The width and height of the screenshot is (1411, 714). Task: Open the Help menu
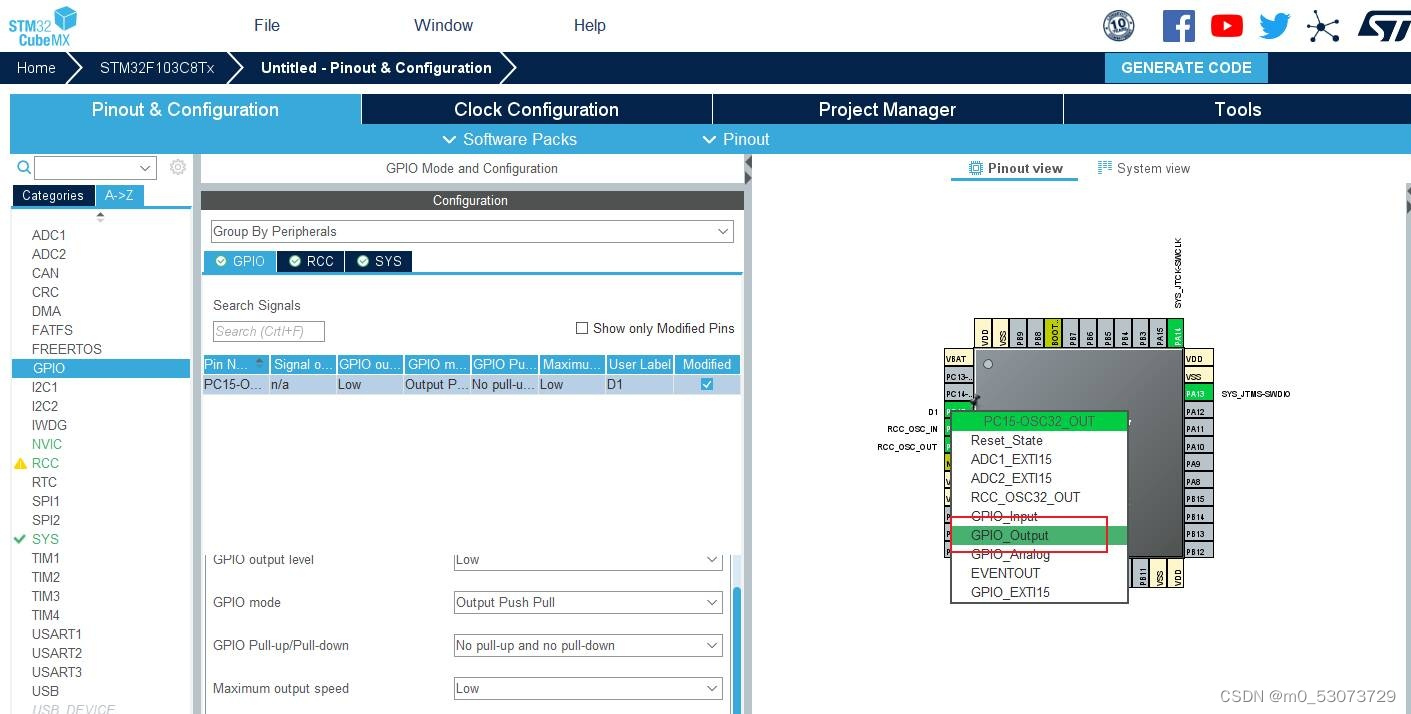(590, 25)
